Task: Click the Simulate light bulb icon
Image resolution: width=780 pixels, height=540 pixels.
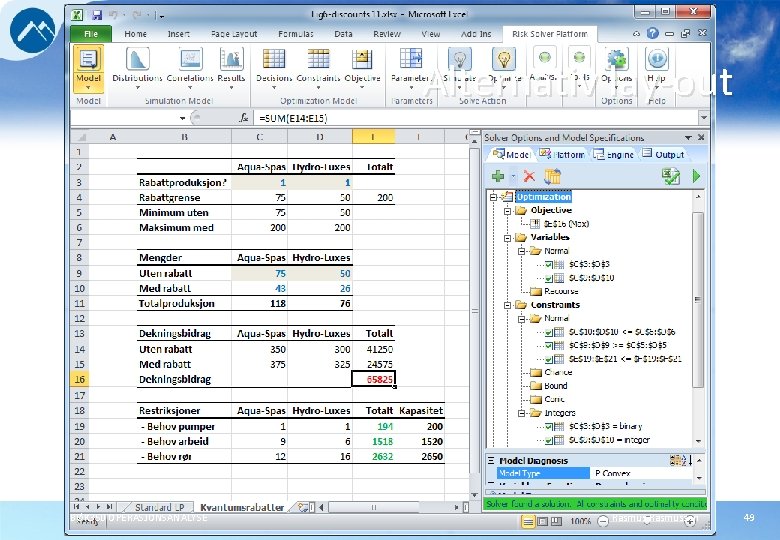Action: [460, 59]
